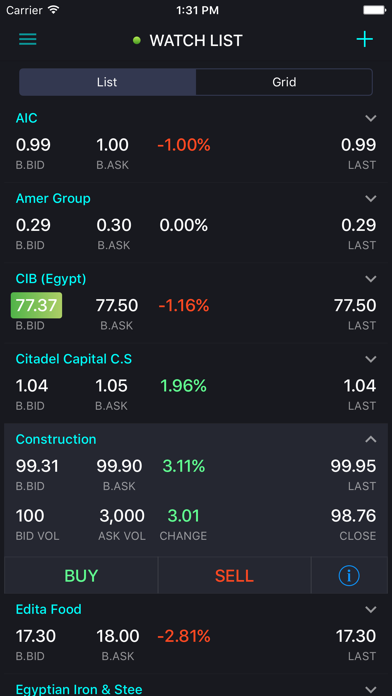Viewport: 392px width, 696px height.
Task: Select the highlighted 77.37 bid price
Action: pyautogui.click(x=36, y=305)
